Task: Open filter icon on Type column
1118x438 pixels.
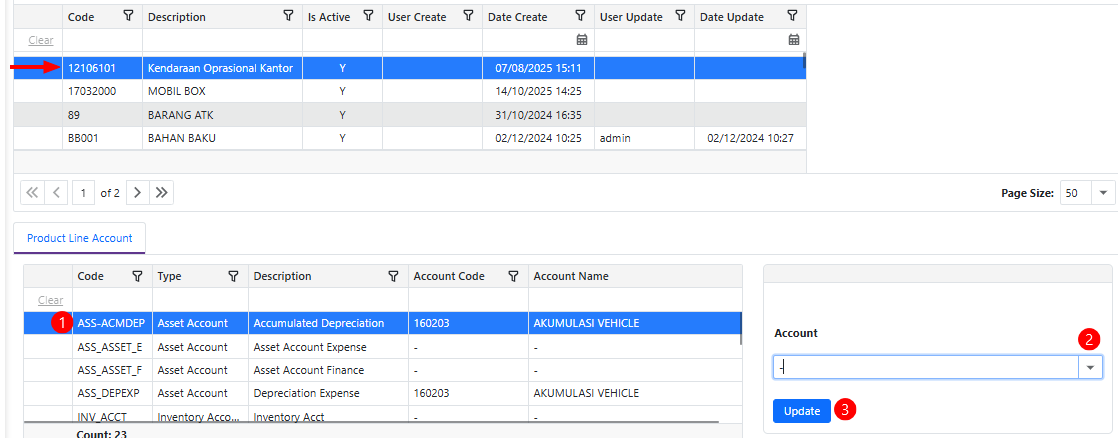Action: 233,276
